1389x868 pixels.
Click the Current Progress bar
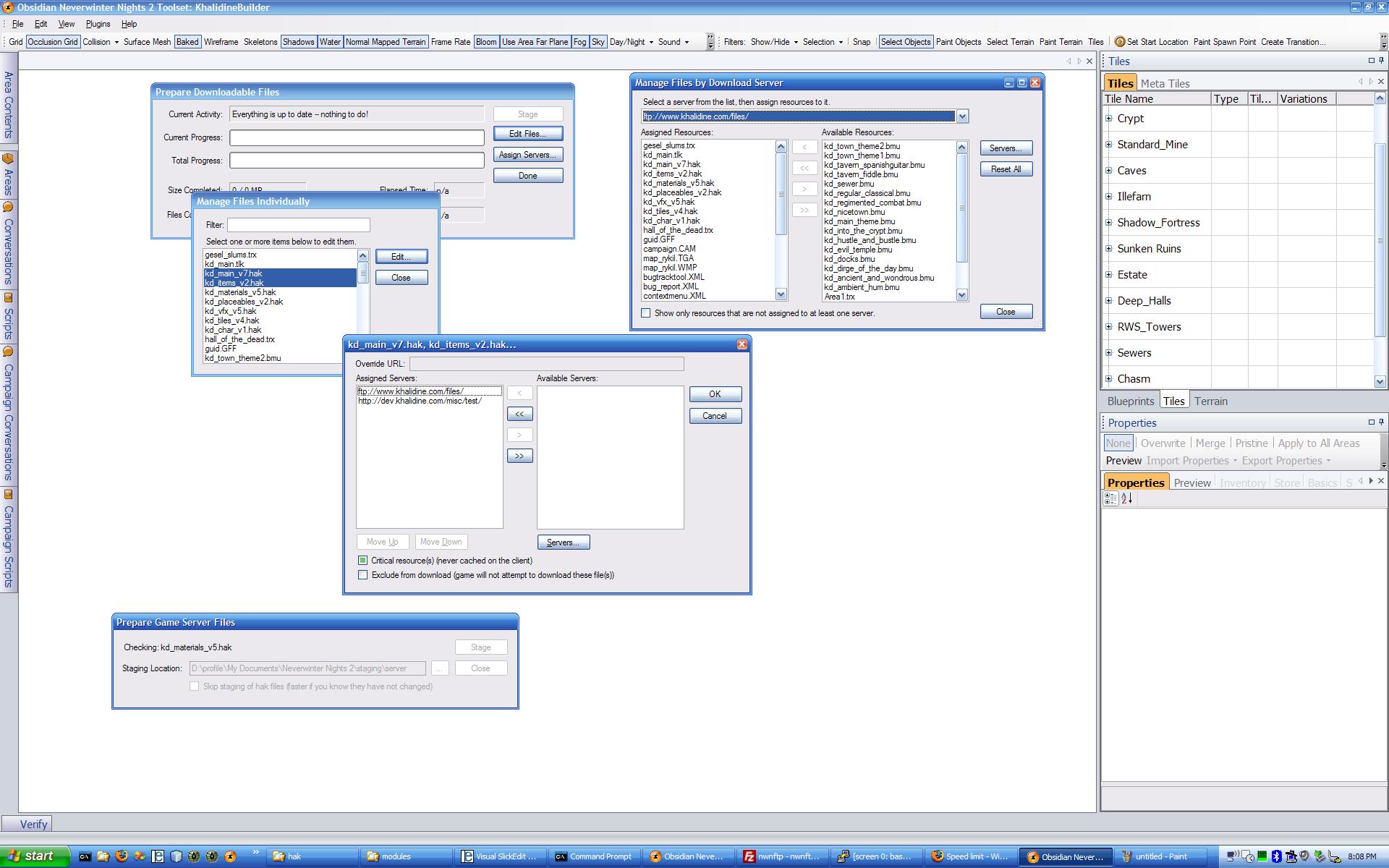[357, 137]
